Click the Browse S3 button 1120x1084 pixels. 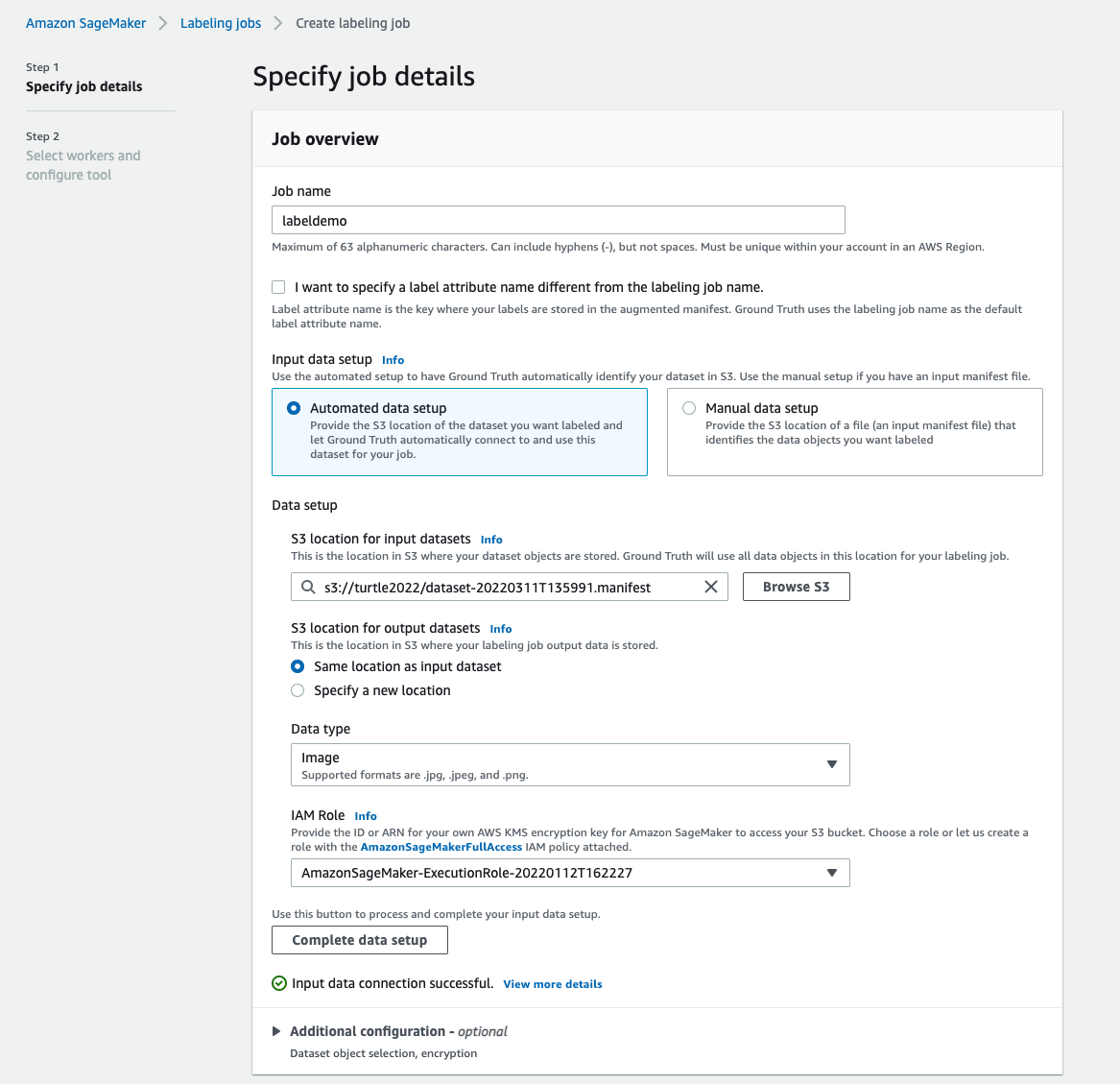796,587
